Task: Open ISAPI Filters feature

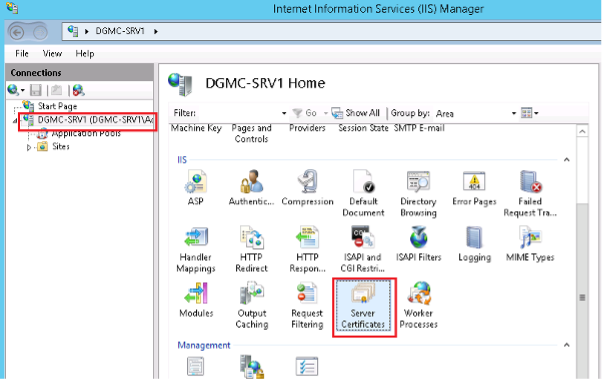Action: pyautogui.click(x=418, y=244)
